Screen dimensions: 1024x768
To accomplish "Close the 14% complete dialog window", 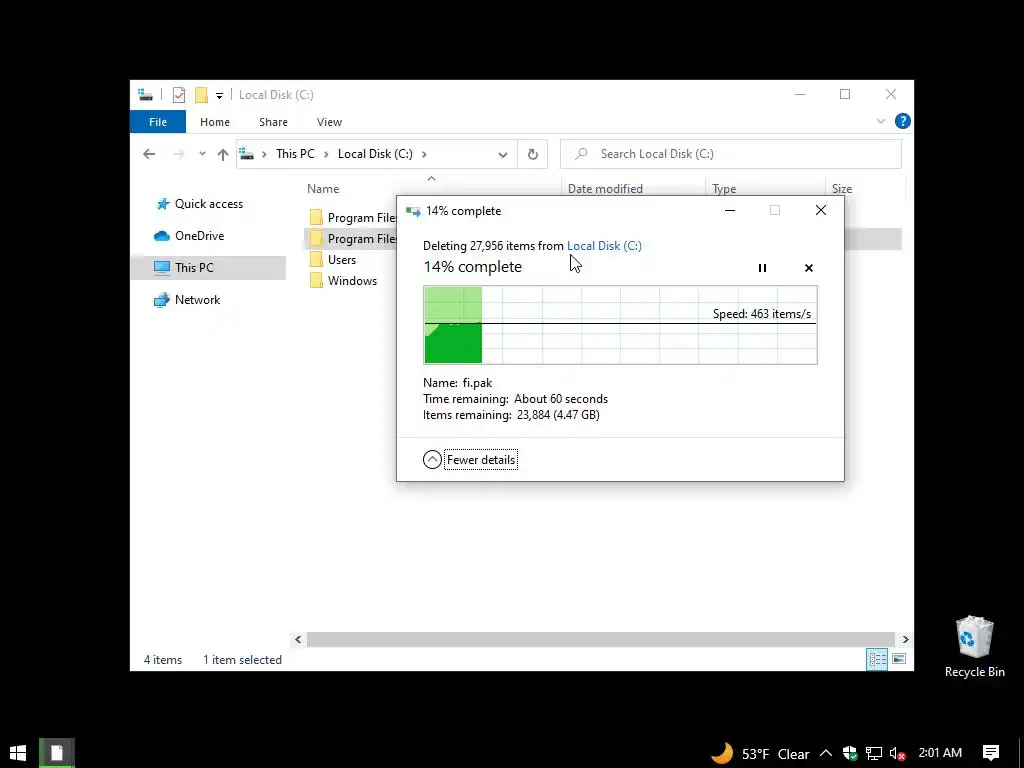I will 821,210.
